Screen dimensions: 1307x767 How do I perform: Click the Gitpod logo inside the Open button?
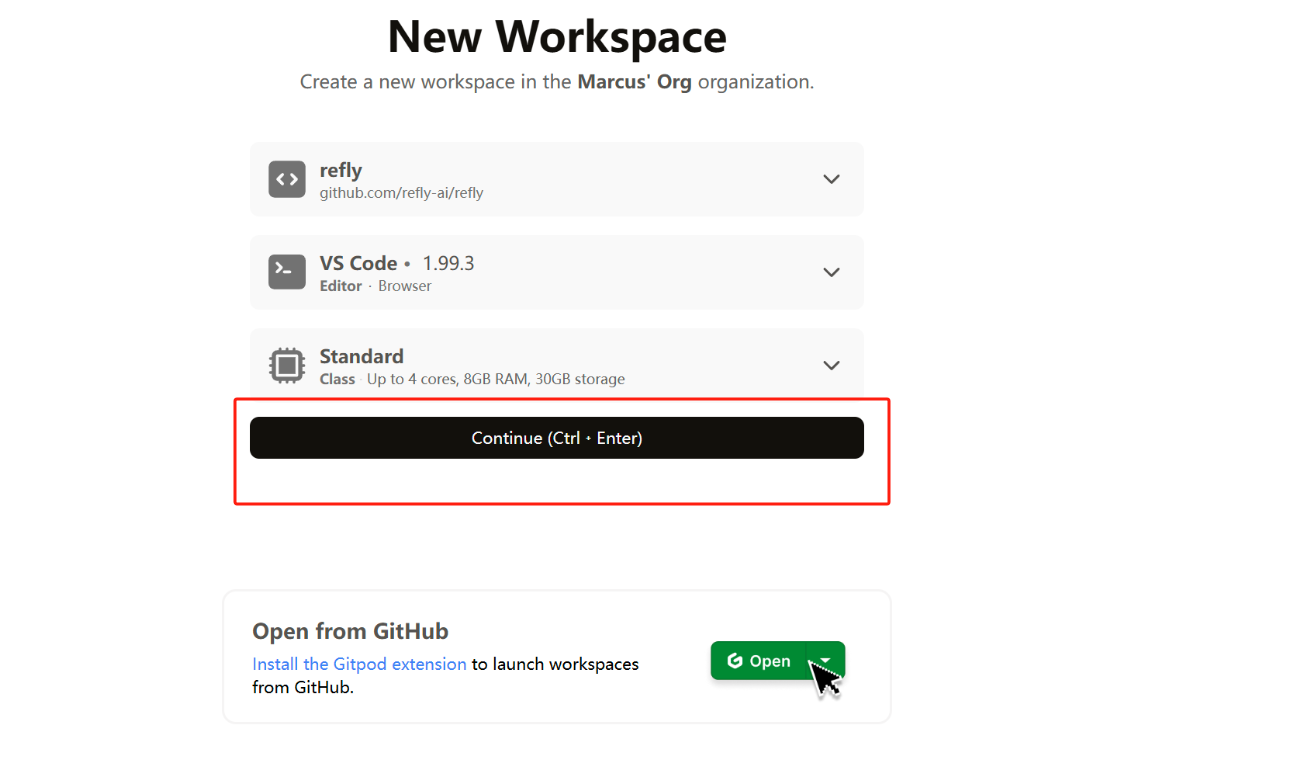(x=735, y=661)
